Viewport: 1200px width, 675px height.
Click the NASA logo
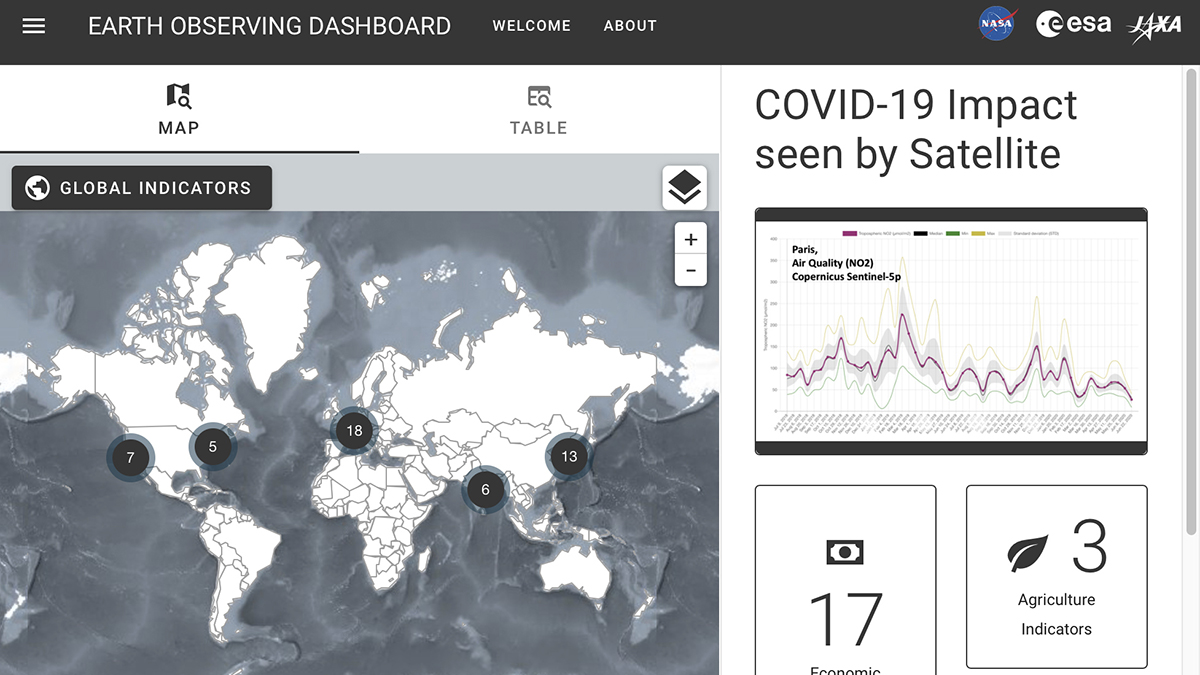click(995, 24)
